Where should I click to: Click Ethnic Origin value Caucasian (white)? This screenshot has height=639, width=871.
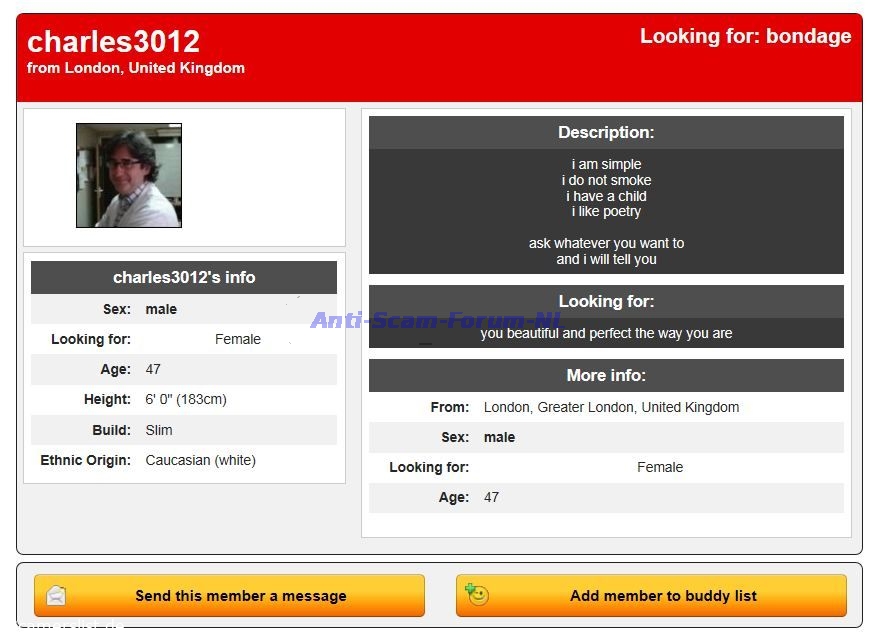pos(200,461)
